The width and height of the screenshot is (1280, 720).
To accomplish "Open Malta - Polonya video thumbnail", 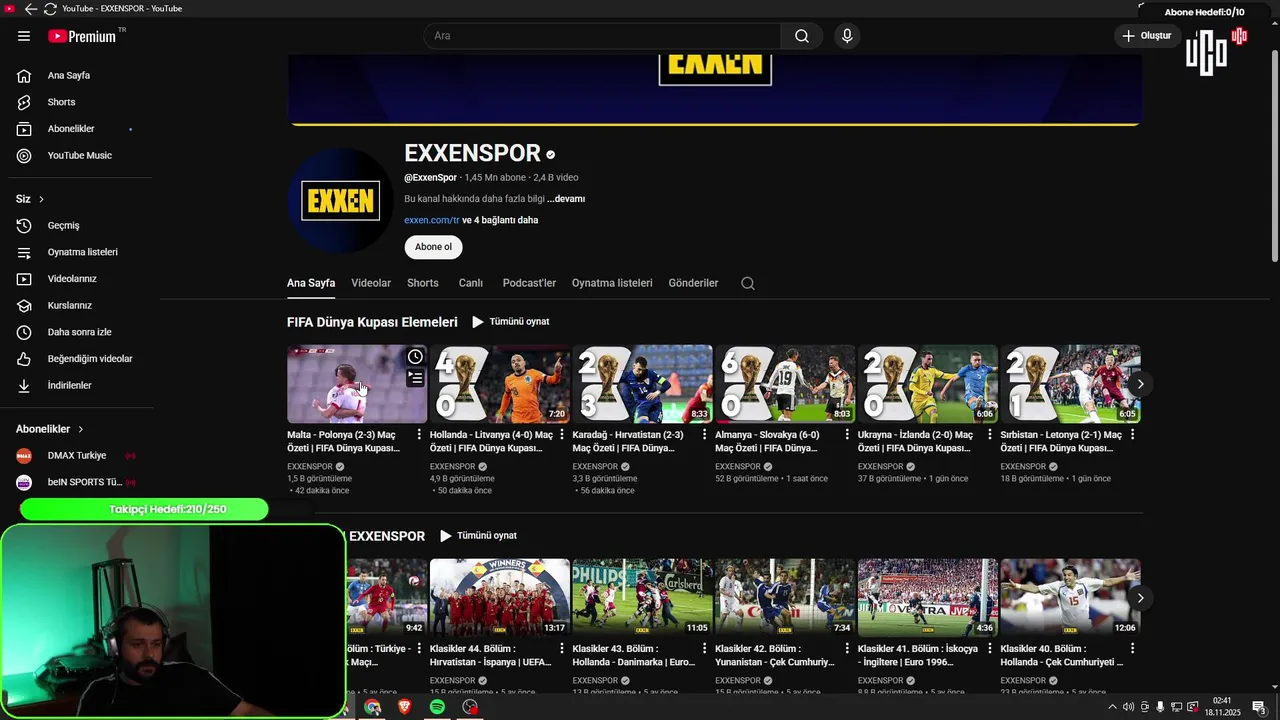I will click(357, 384).
